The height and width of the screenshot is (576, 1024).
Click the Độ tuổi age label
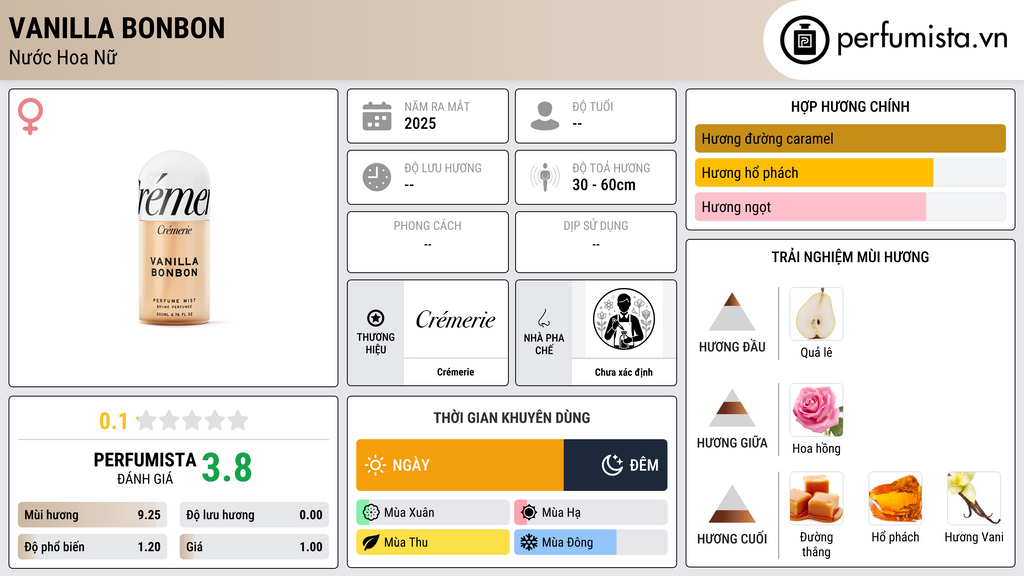[x=593, y=106]
